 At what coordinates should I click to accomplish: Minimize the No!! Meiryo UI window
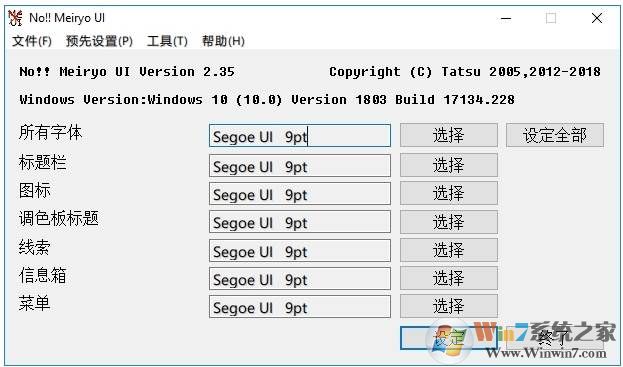pos(506,18)
